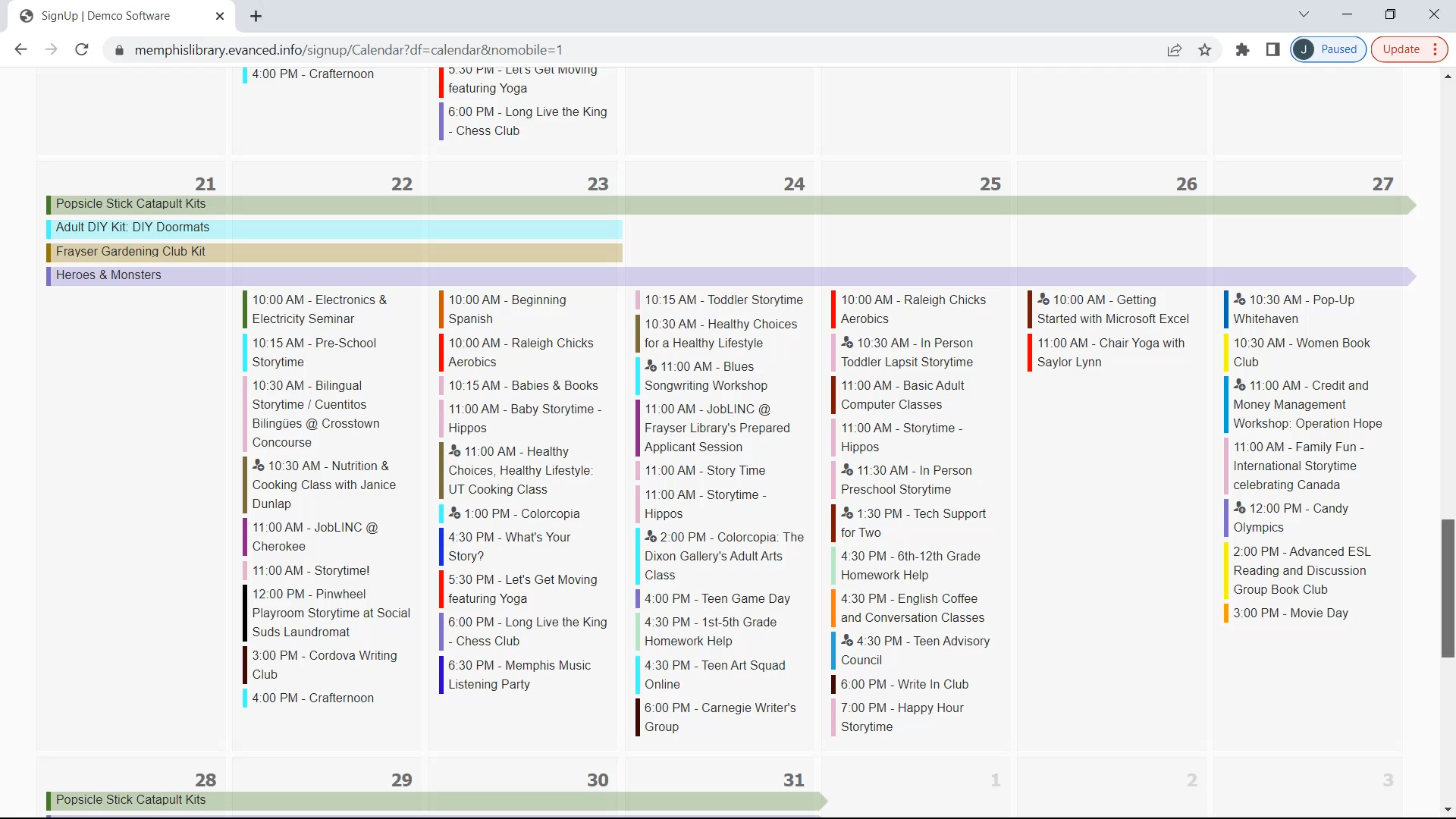Open the Chair Yoga with Saylor Lynn event

[1110, 352]
